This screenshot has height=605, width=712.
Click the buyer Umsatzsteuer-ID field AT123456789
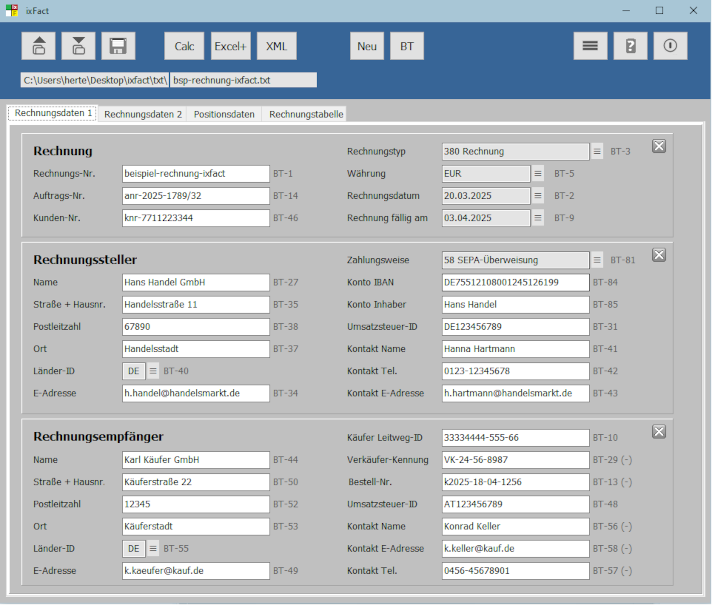[515, 504]
